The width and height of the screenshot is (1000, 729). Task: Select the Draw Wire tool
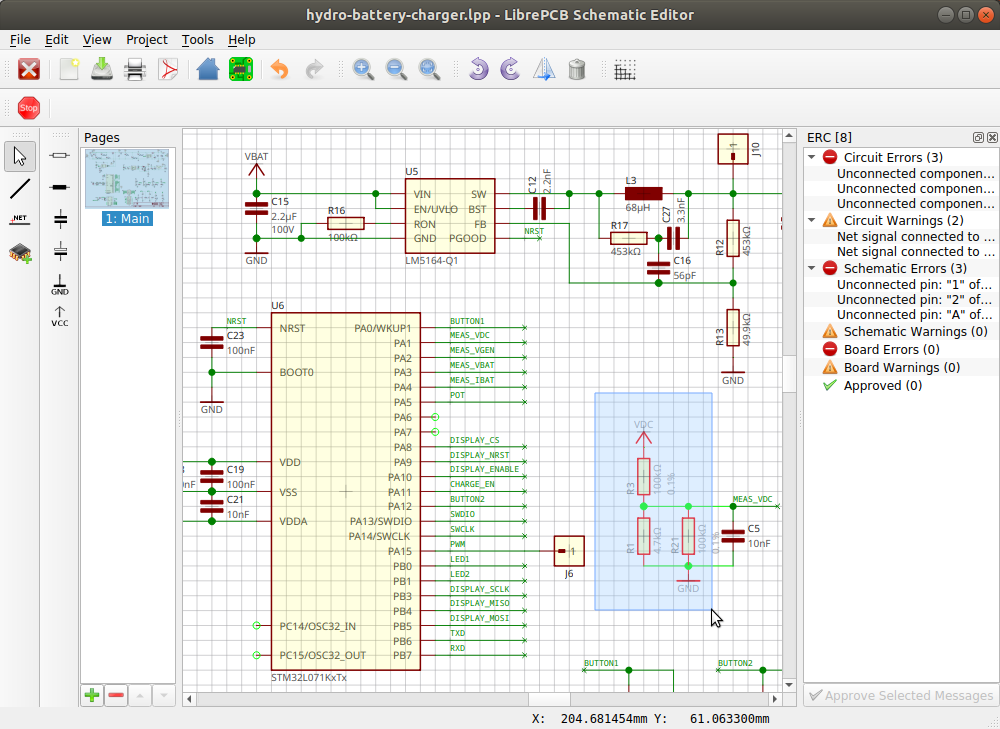(20, 188)
